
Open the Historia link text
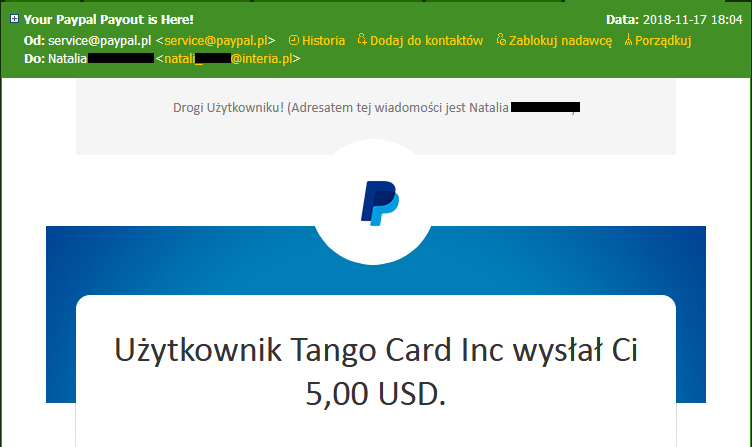324,41
